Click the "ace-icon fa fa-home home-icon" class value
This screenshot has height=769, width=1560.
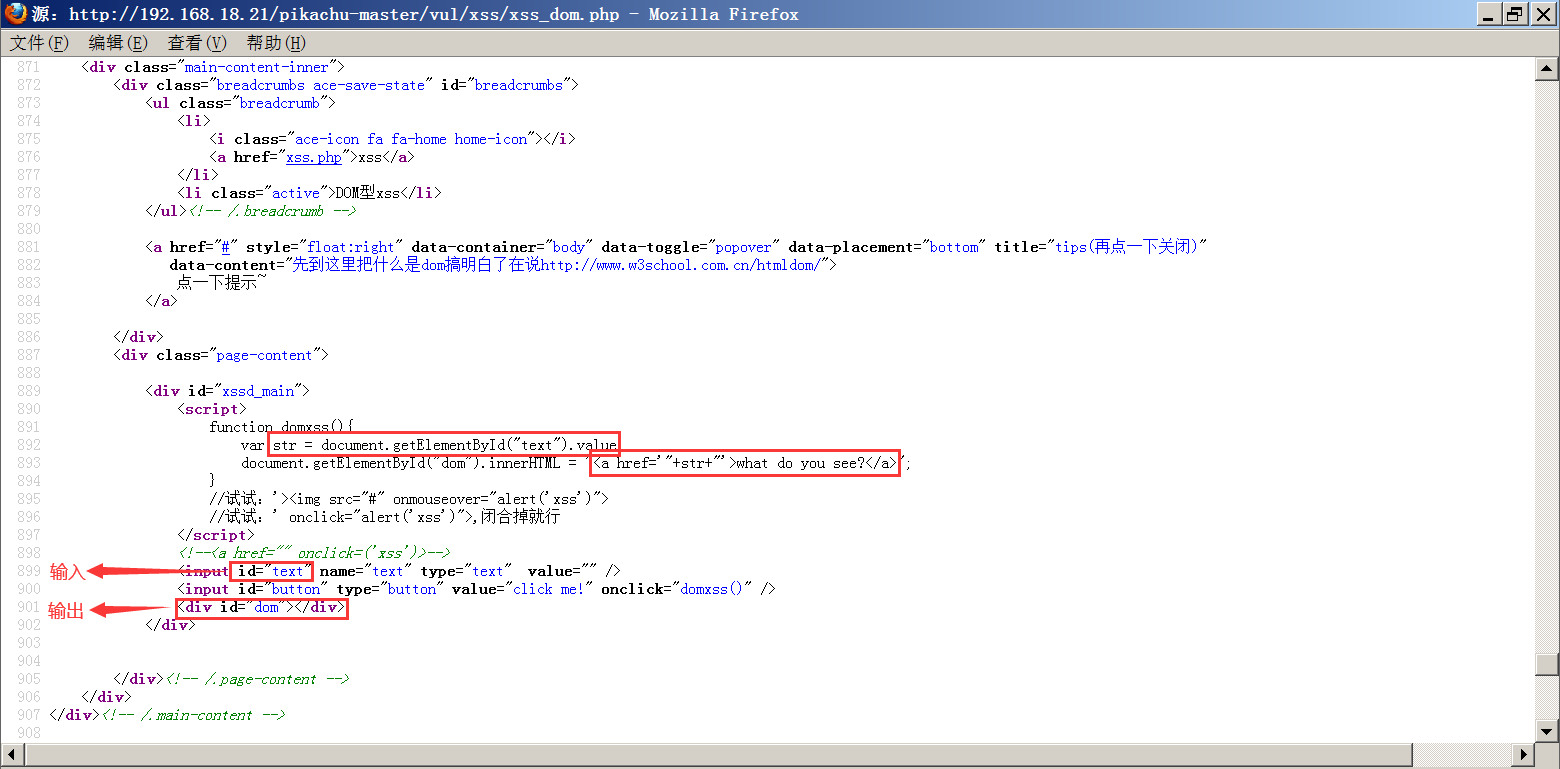(411, 139)
